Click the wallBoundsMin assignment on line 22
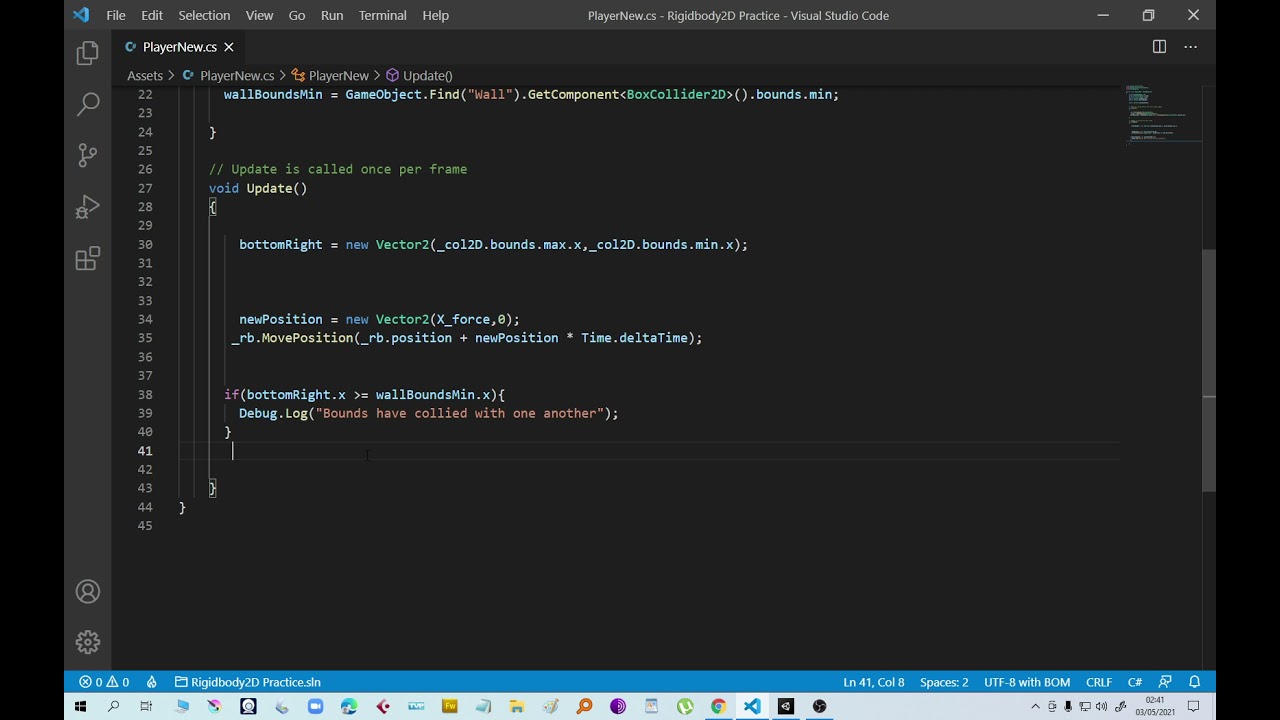1280x720 pixels. click(531, 94)
